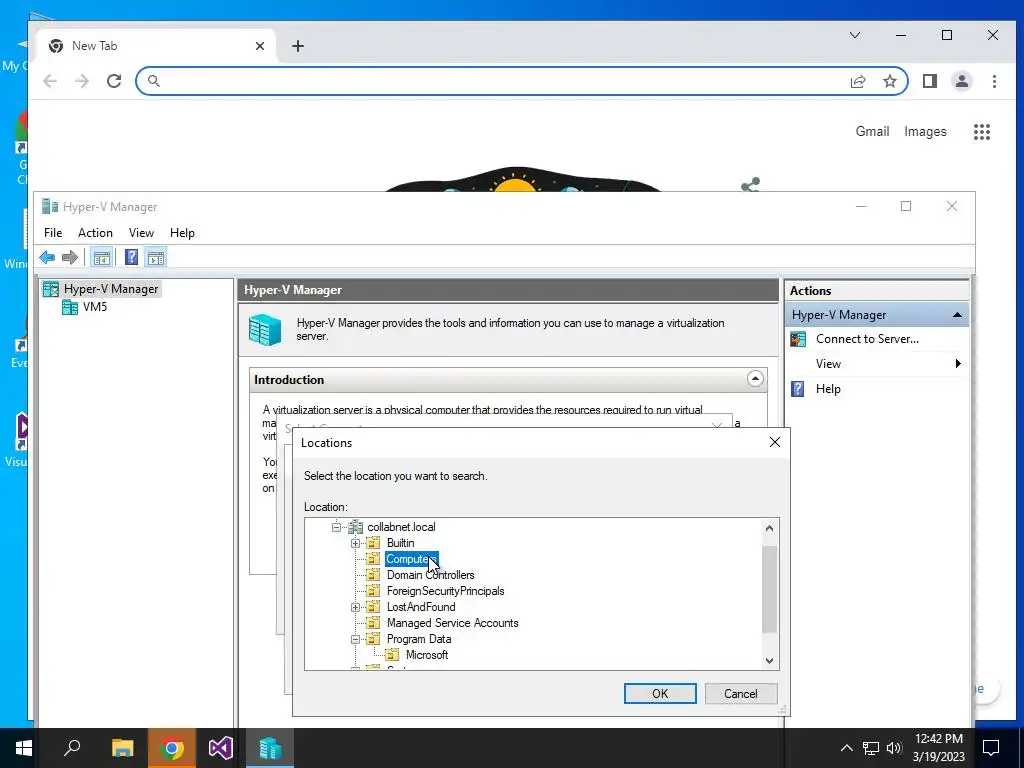
Task: Open the Windows Start menu
Action: pos(24,748)
